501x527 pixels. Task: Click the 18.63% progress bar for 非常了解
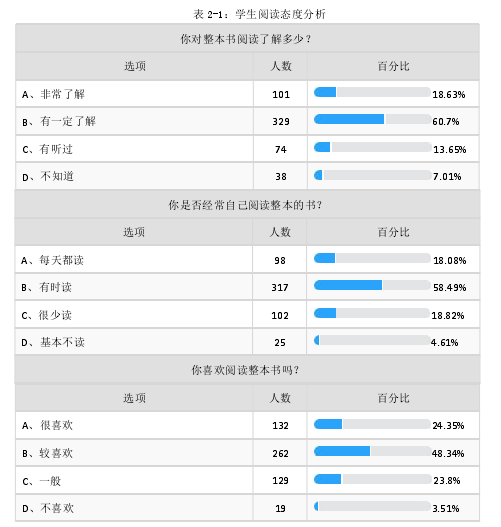pyautogui.click(x=372, y=92)
